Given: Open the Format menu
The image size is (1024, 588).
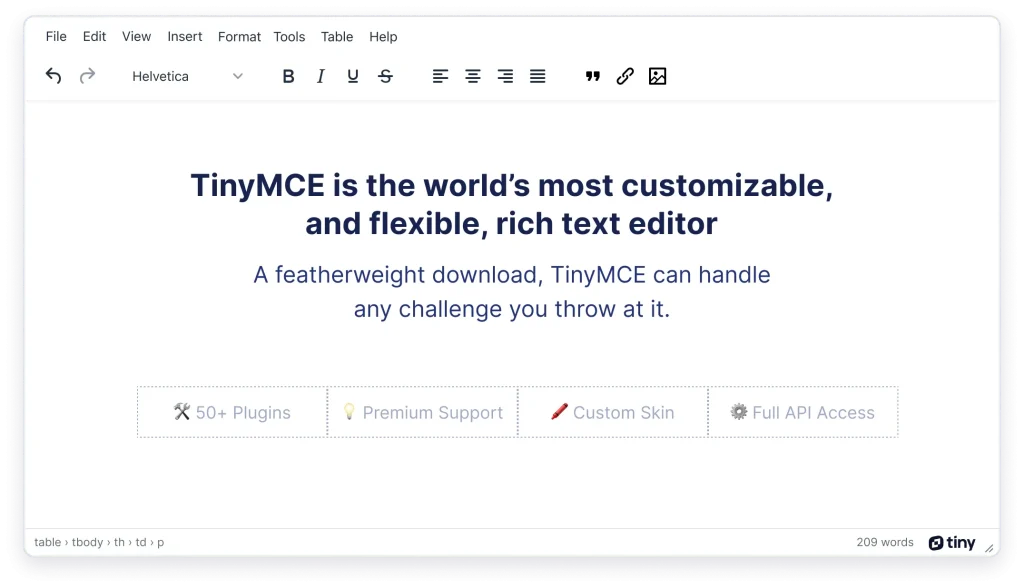Looking at the screenshot, I should [239, 36].
